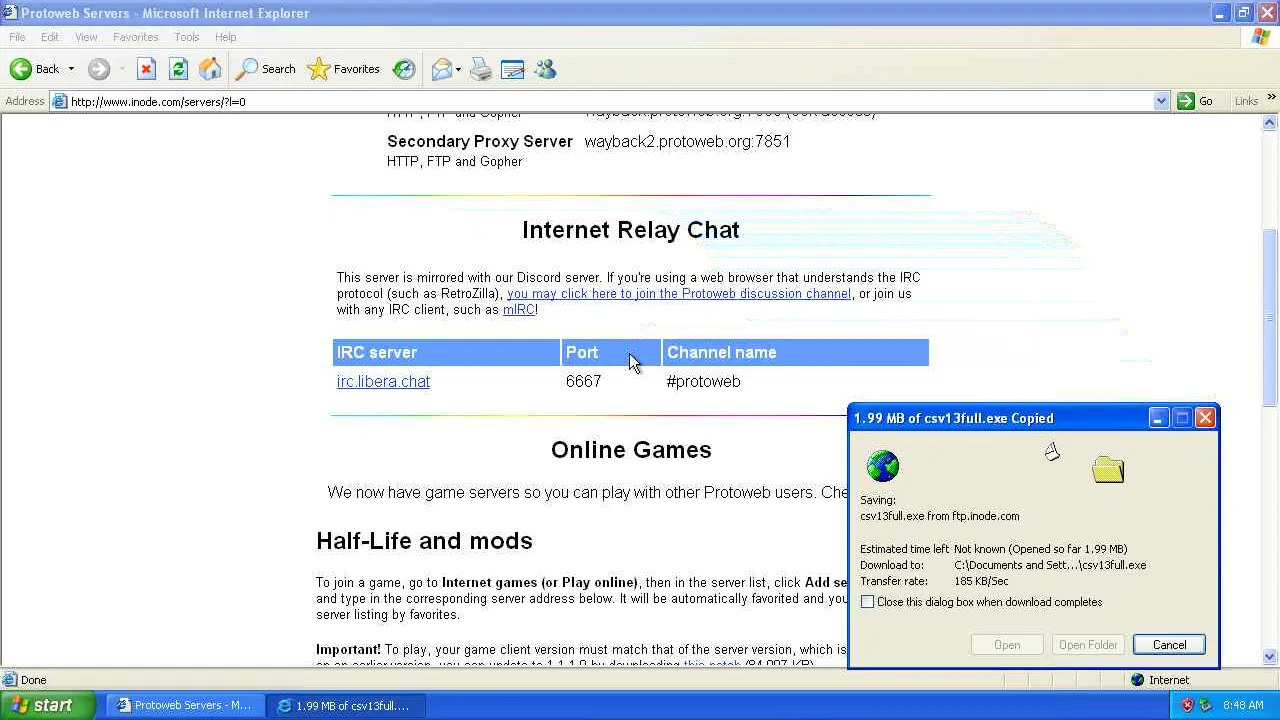Open the File menu
This screenshot has height=720, width=1280.
(x=17, y=37)
